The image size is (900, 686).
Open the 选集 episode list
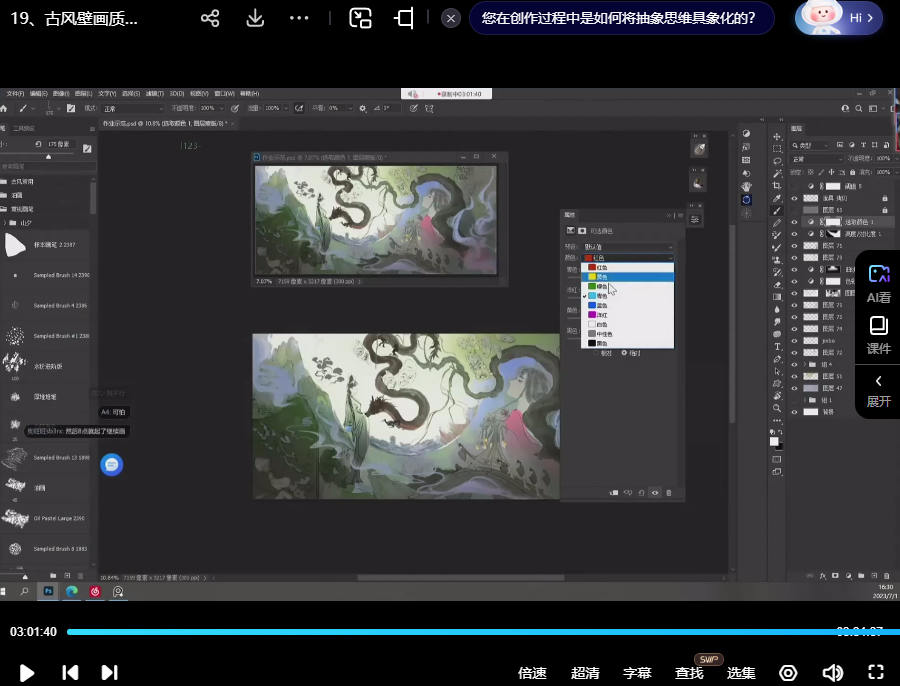click(x=741, y=673)
